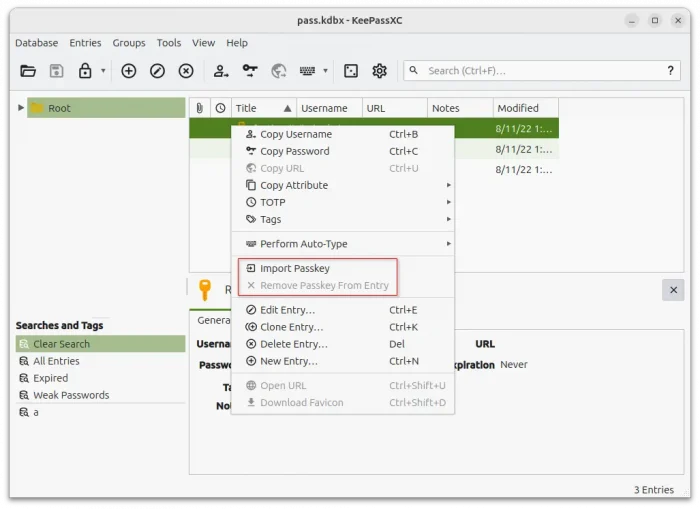Click the Copy Username toolbar icon

pyautogui.click(x=221, y=71)
